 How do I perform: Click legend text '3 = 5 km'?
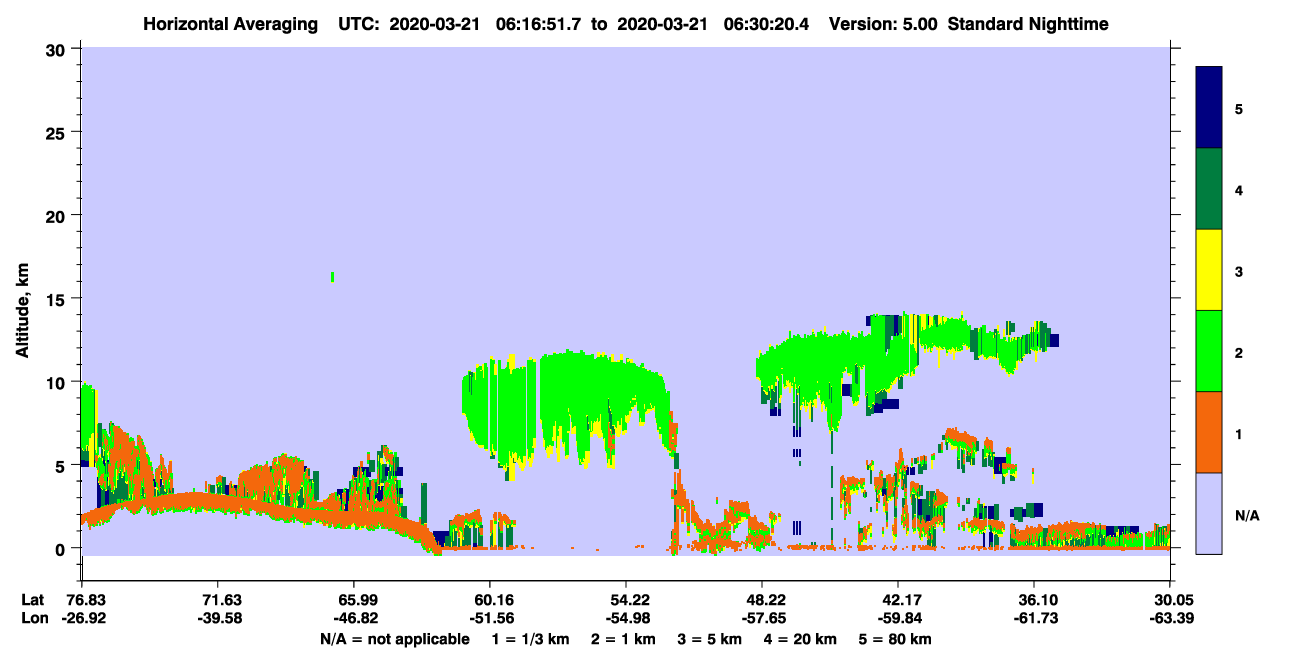pyautogui.click(x=710, y=638)
